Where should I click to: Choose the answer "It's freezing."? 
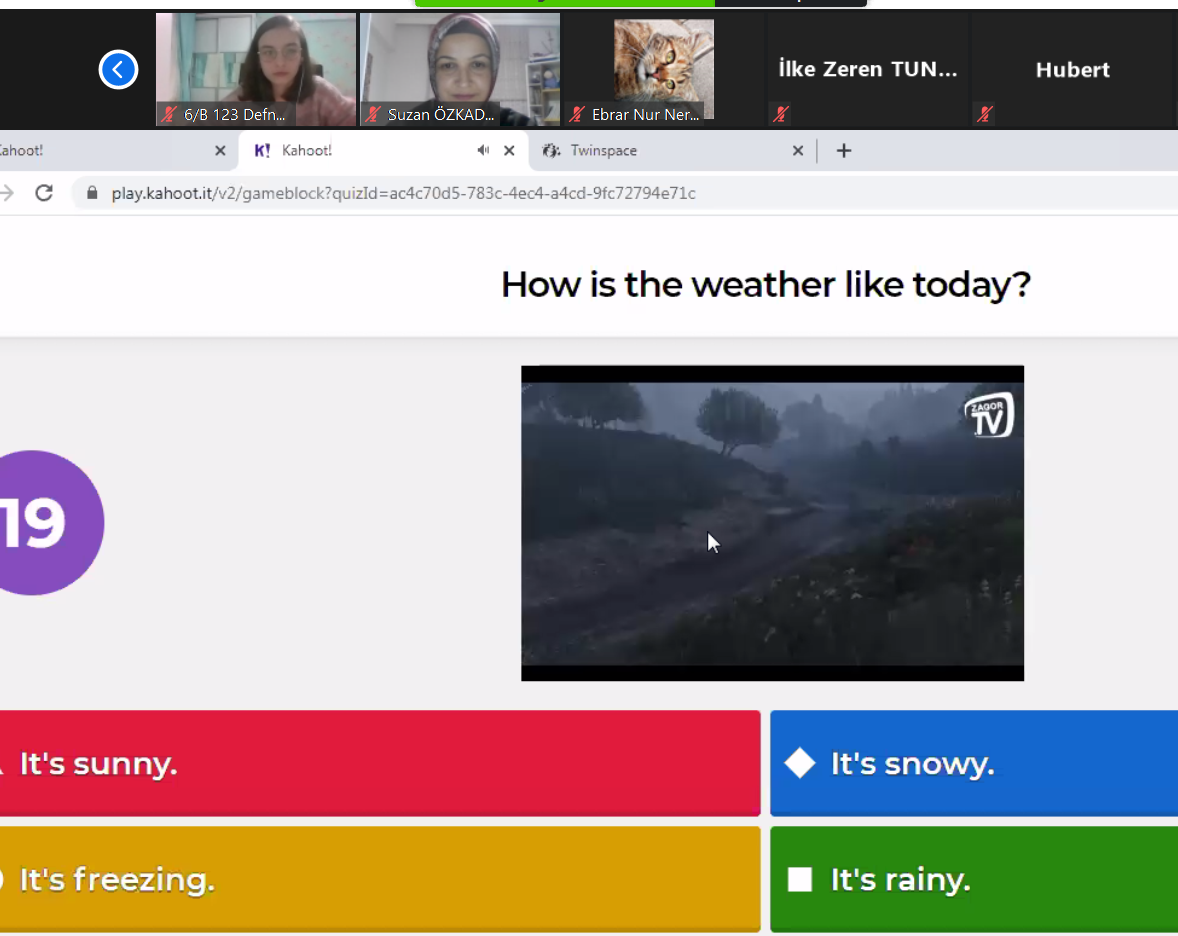coord(380,880)
